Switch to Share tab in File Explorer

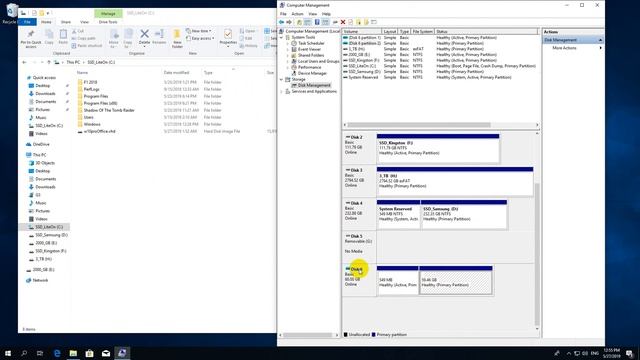pos(66,22)
